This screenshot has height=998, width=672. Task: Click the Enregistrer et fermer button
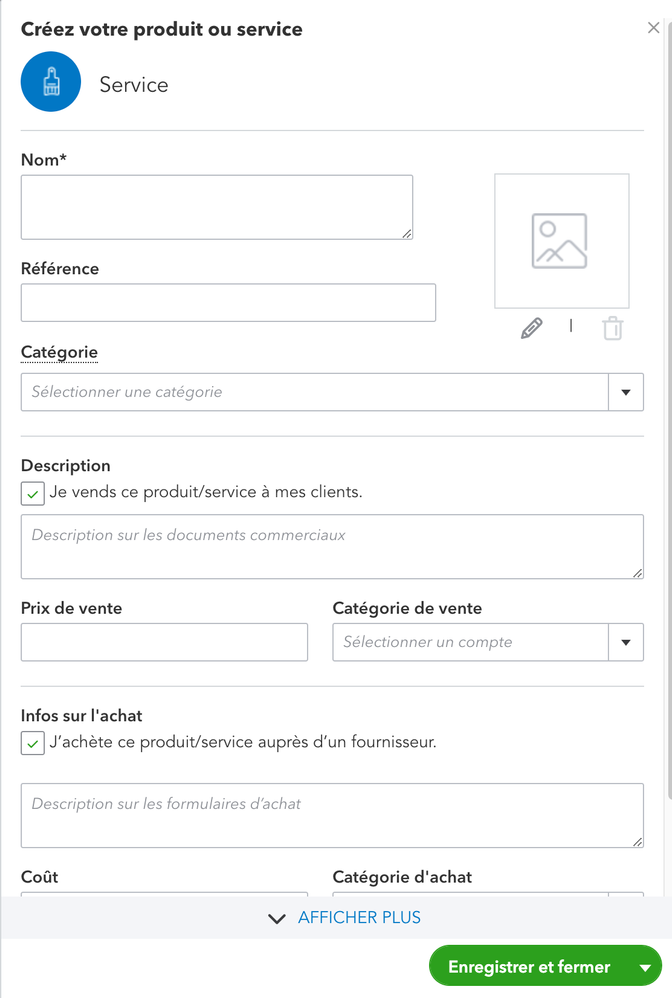529,967
